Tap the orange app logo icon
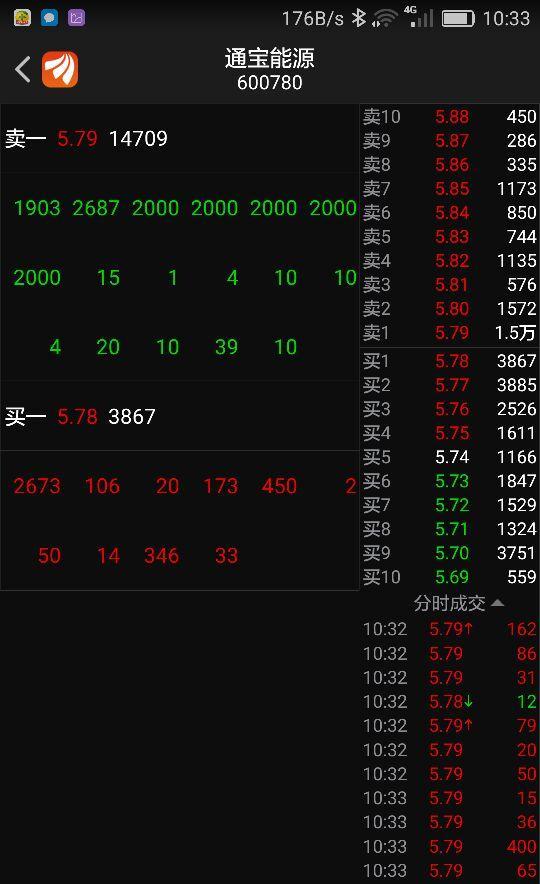 (x=60, y=69)
